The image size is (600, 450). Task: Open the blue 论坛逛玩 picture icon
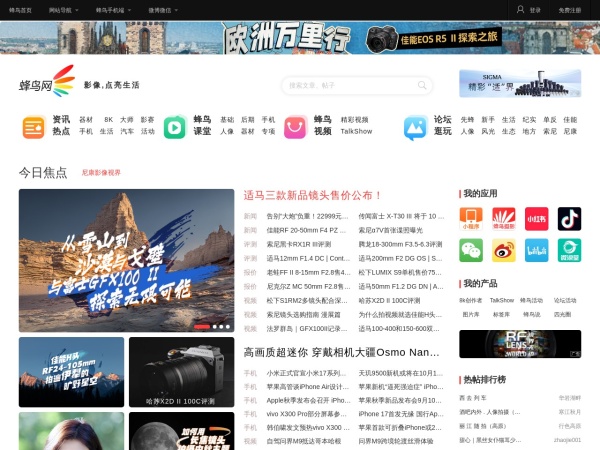pos(416,127)
